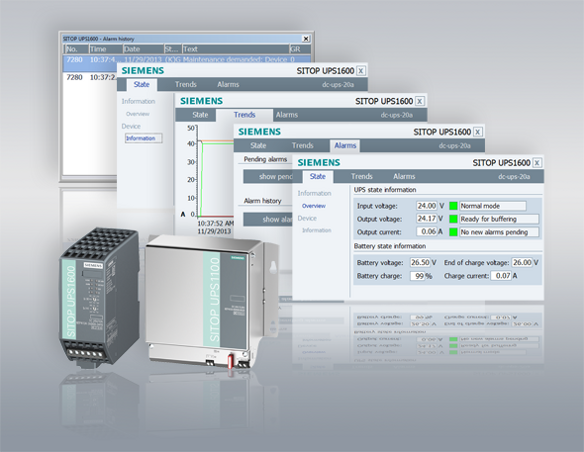Image resolution: width=584 pixels, height=452 pixels.
Task: Open Trends tab in rearmost SITOP window
Action: pos(185,85)
